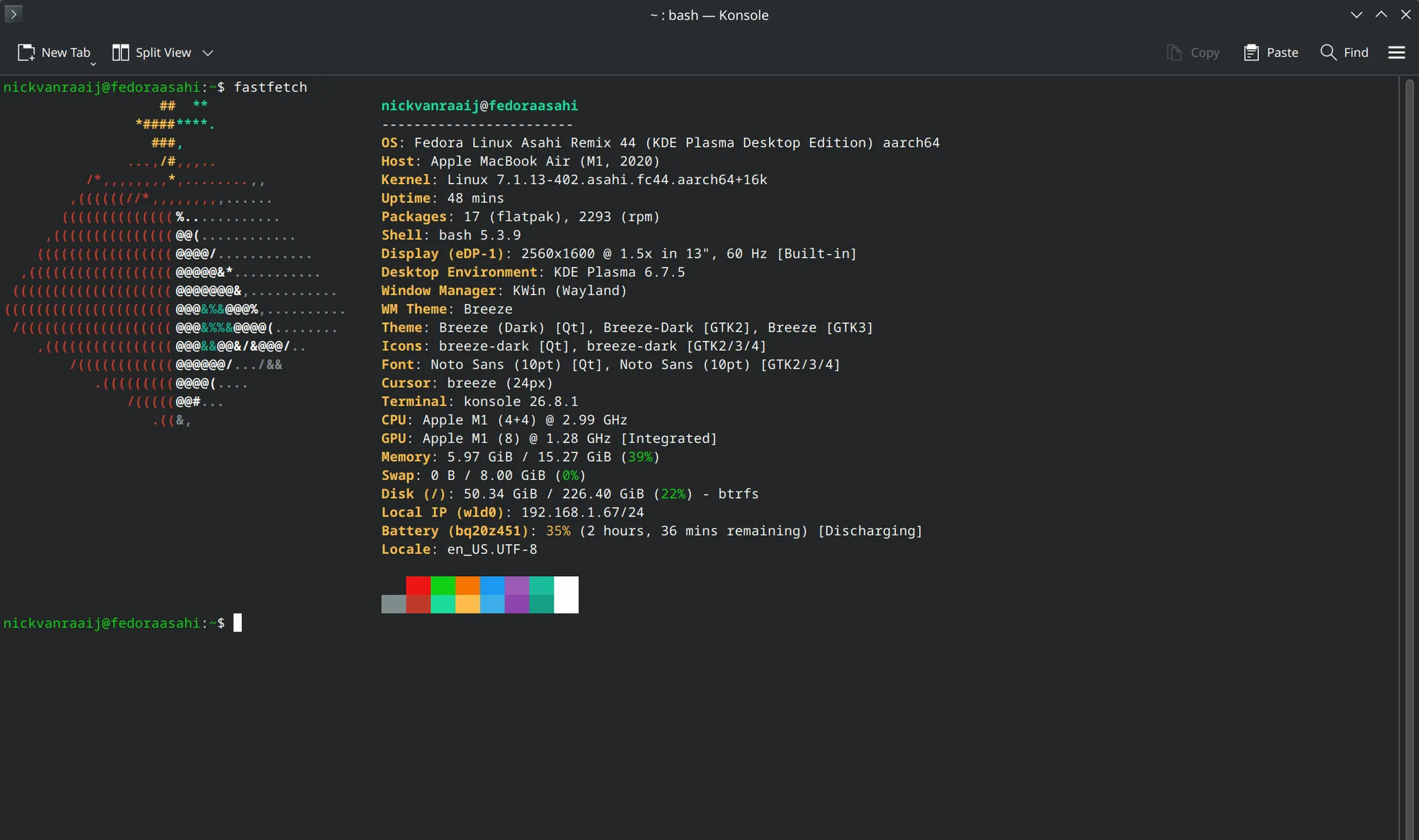
Task: Close the Konsole window
Action: tap(1406, 15)
